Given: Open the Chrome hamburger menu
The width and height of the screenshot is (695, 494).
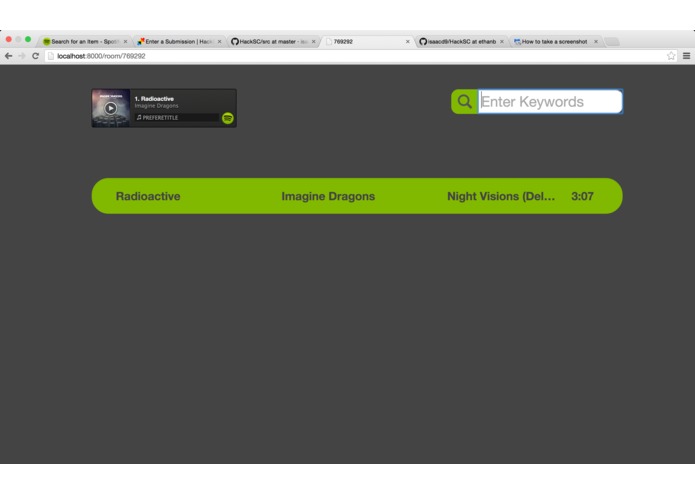Looking at the screenshot, I should click(x=686, y=56).
